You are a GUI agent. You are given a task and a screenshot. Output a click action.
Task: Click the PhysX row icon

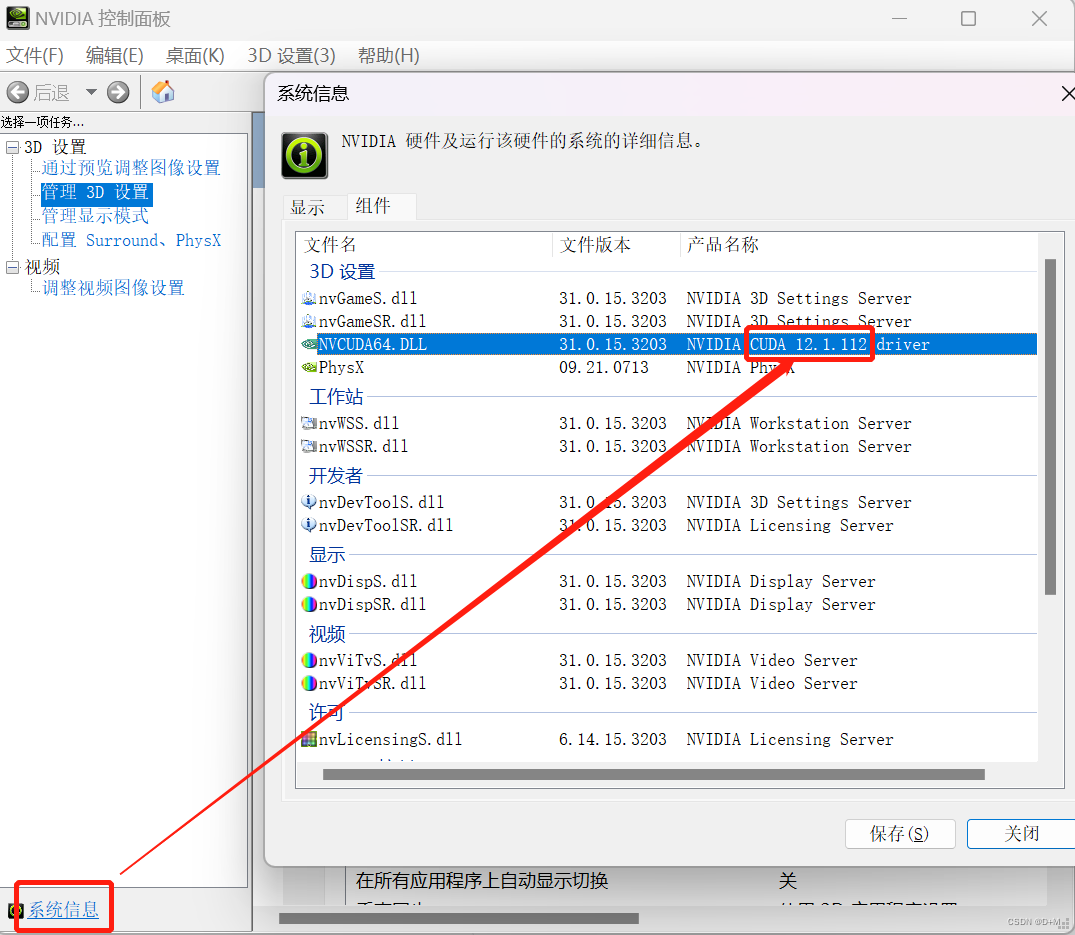click(x=309, y=367)
